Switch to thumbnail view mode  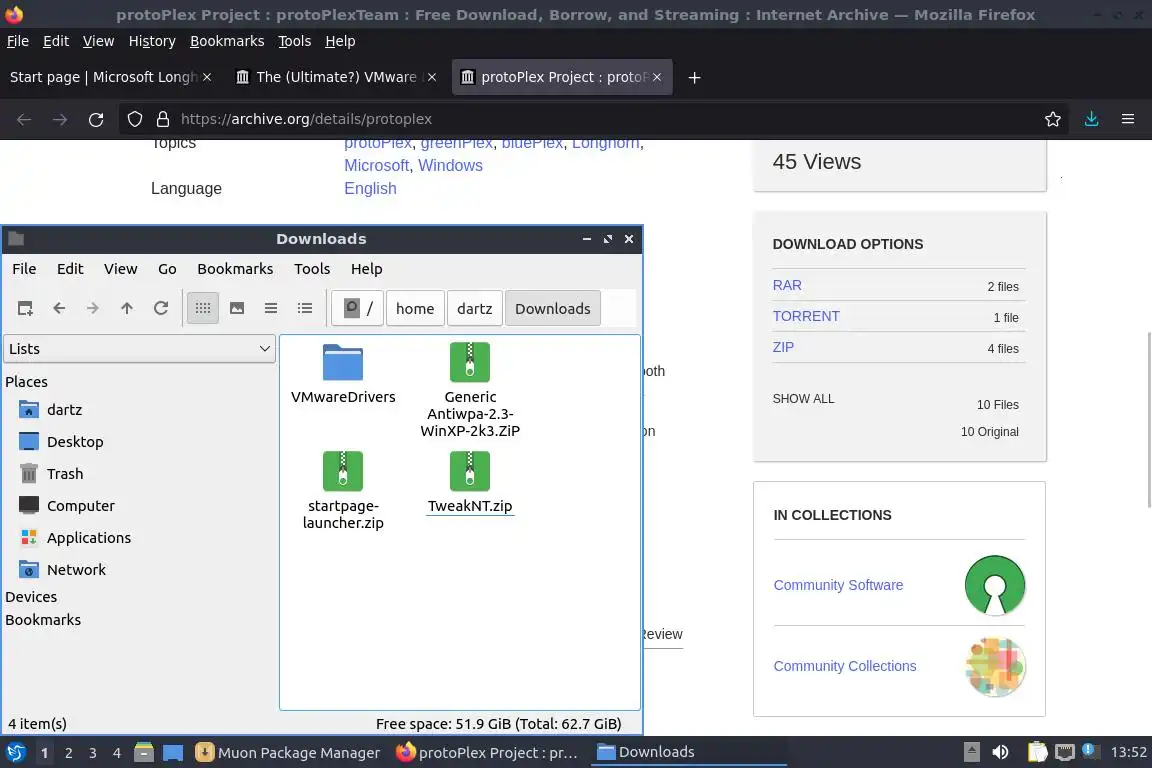237,309
